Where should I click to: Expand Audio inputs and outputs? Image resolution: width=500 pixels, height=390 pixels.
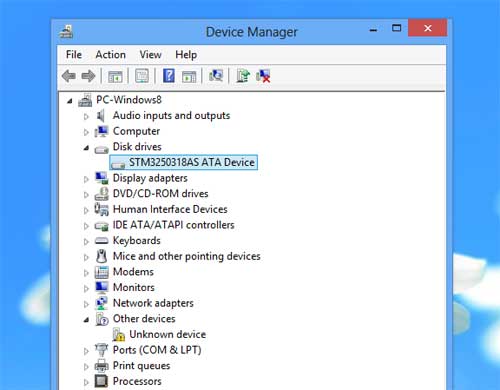[x=86, y=116]
